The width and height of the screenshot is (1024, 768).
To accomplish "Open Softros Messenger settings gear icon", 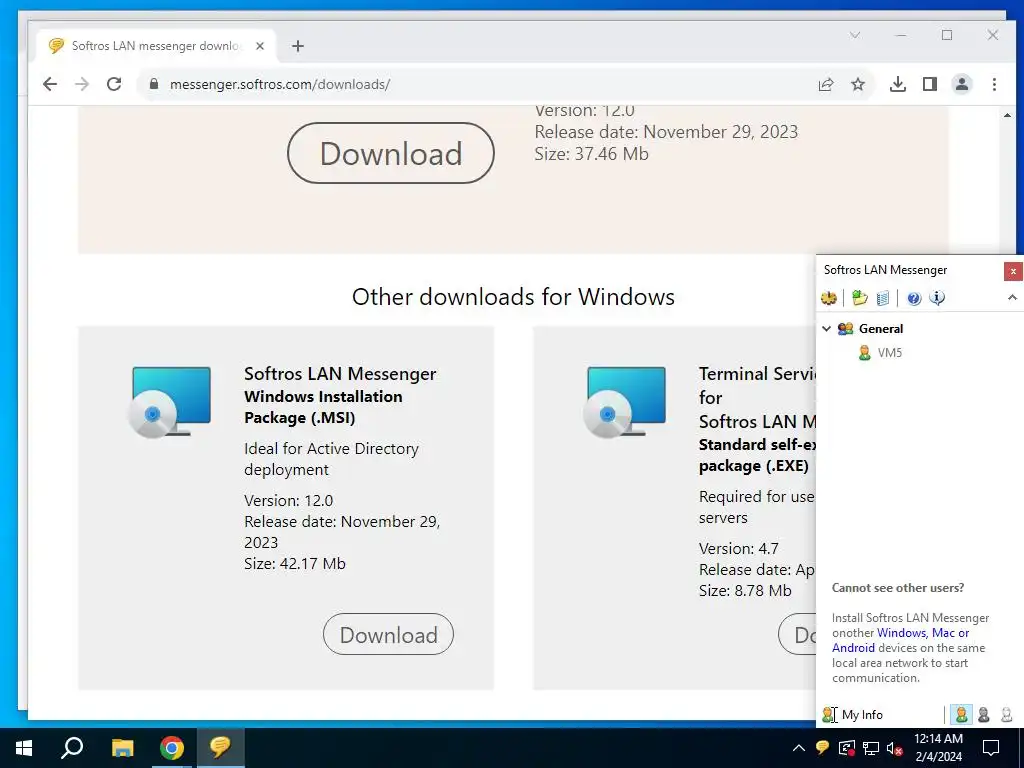I will [x=829, y=298].
